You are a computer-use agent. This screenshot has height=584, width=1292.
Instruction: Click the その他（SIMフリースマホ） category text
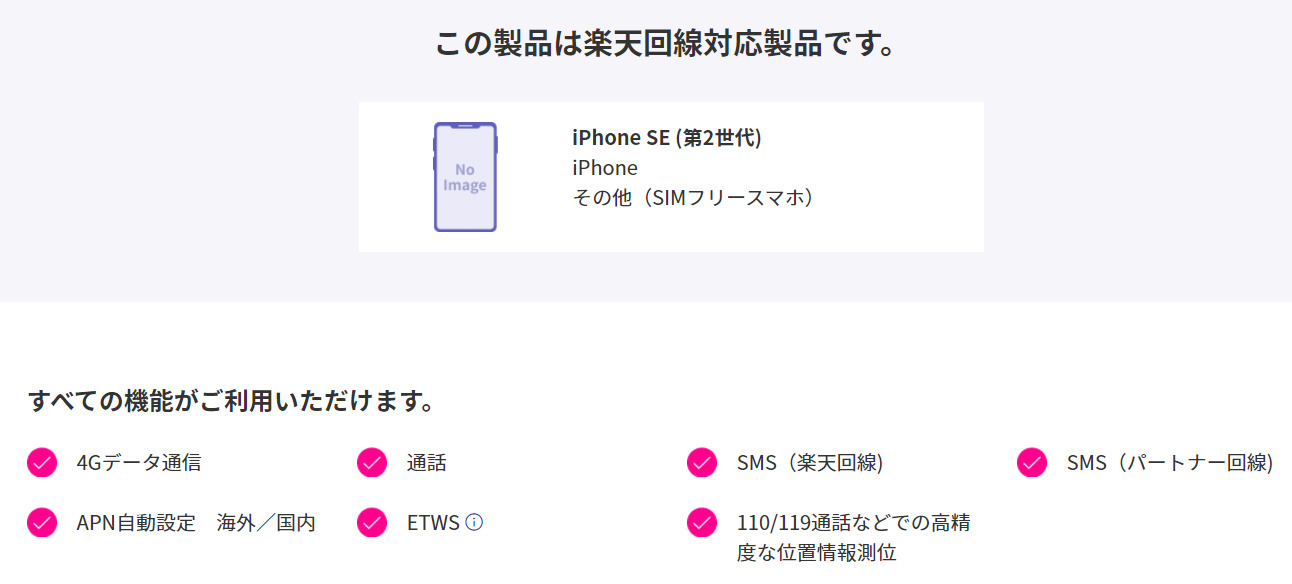[693, 198]
